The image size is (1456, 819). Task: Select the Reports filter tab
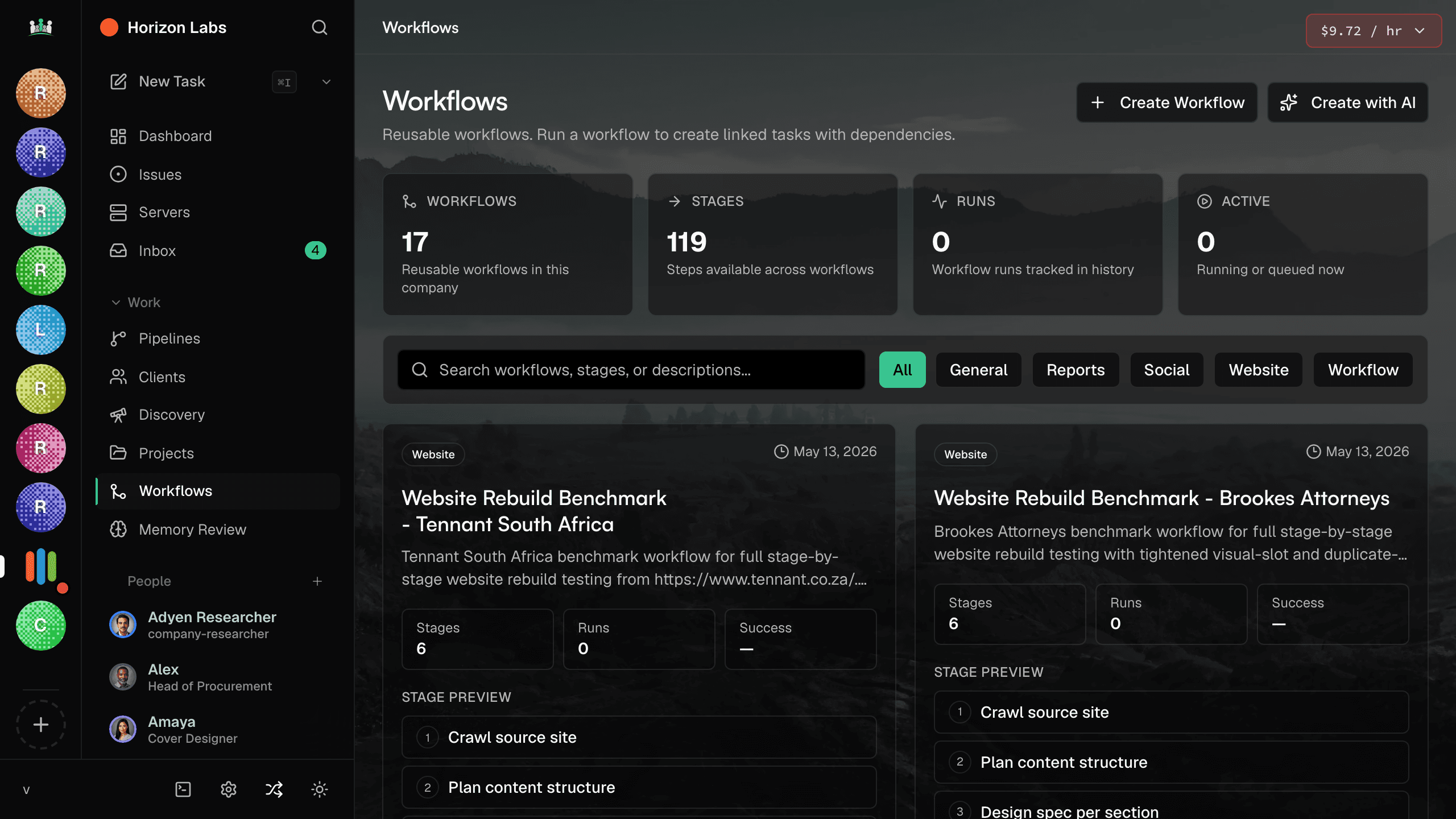(1076, 370)
